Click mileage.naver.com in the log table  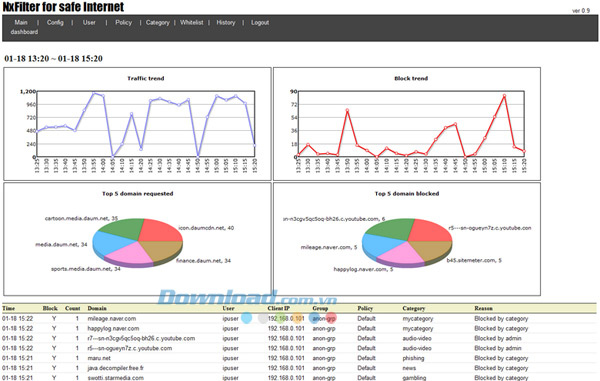coord(112,319)
